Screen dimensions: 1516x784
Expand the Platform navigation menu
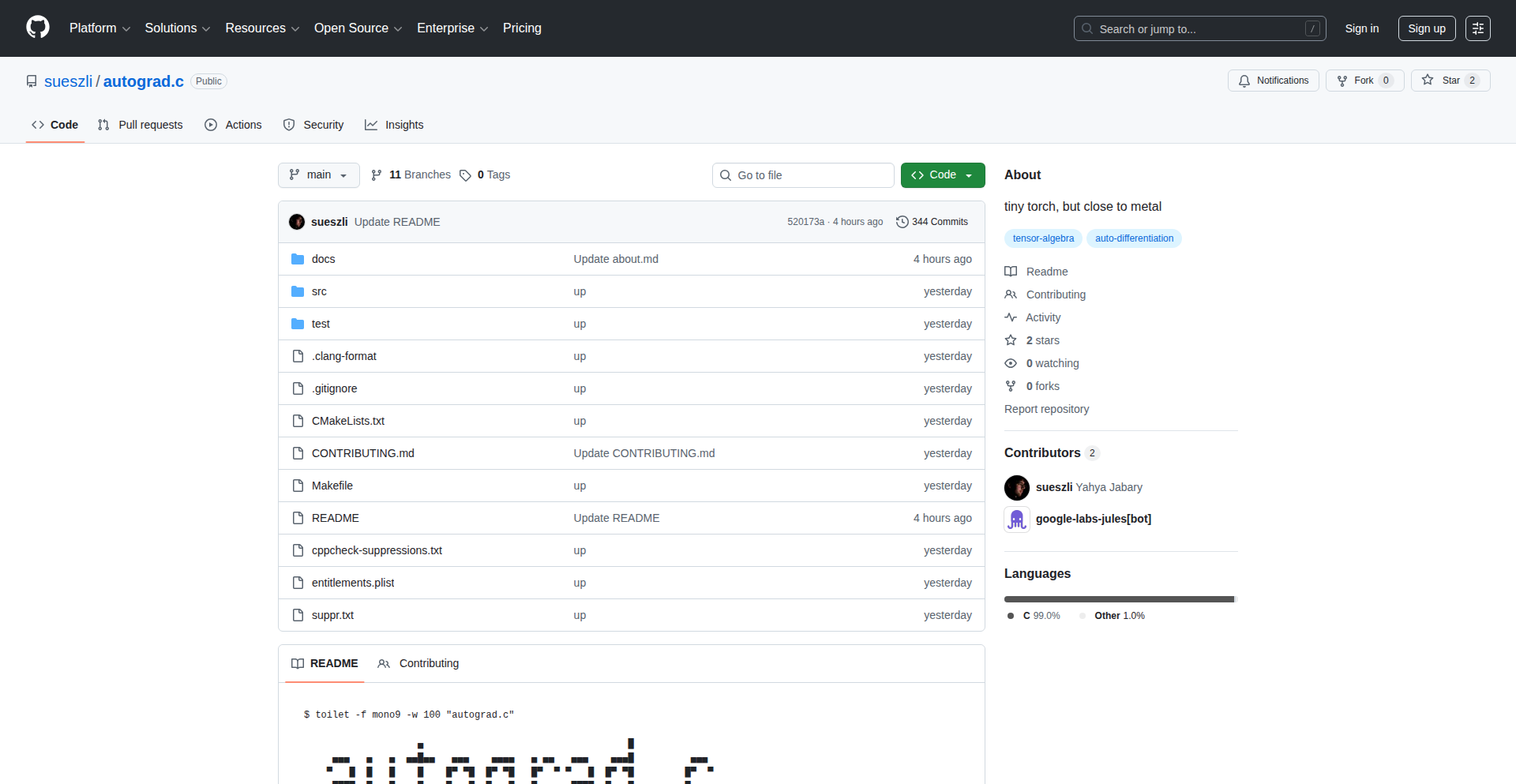coord(99,28)
